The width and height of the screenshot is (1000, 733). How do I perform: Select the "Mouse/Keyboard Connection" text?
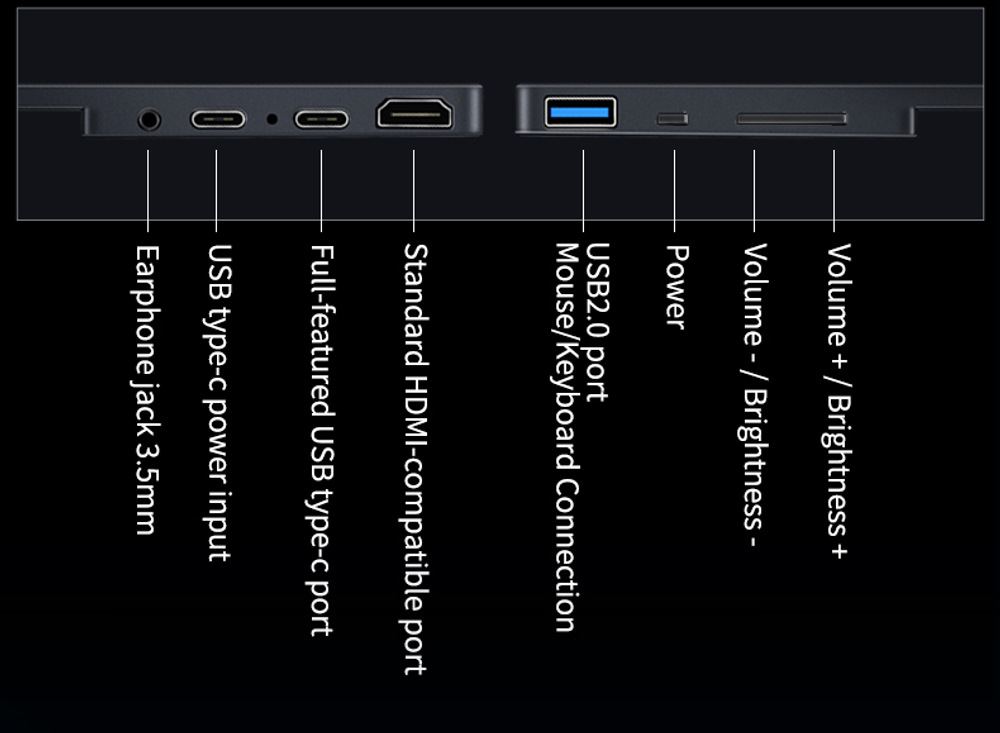point(565,438)
